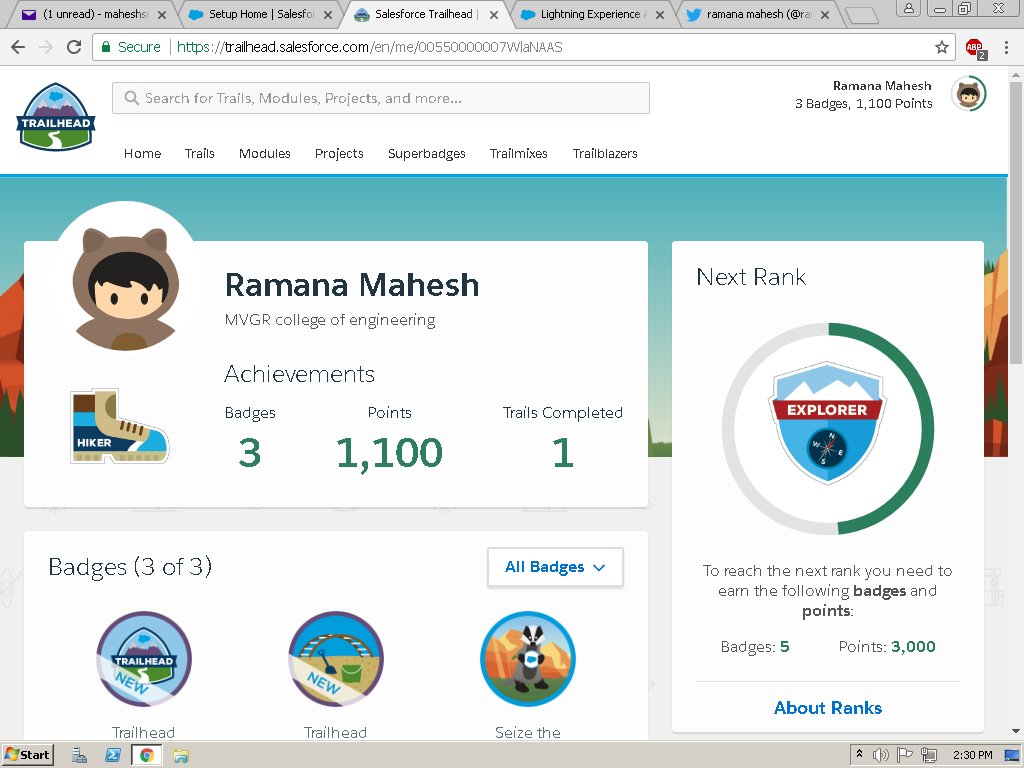The image size is (1024, 768).
Task: Click Ramana Mahesh name in header
Action: coord(882,86)
